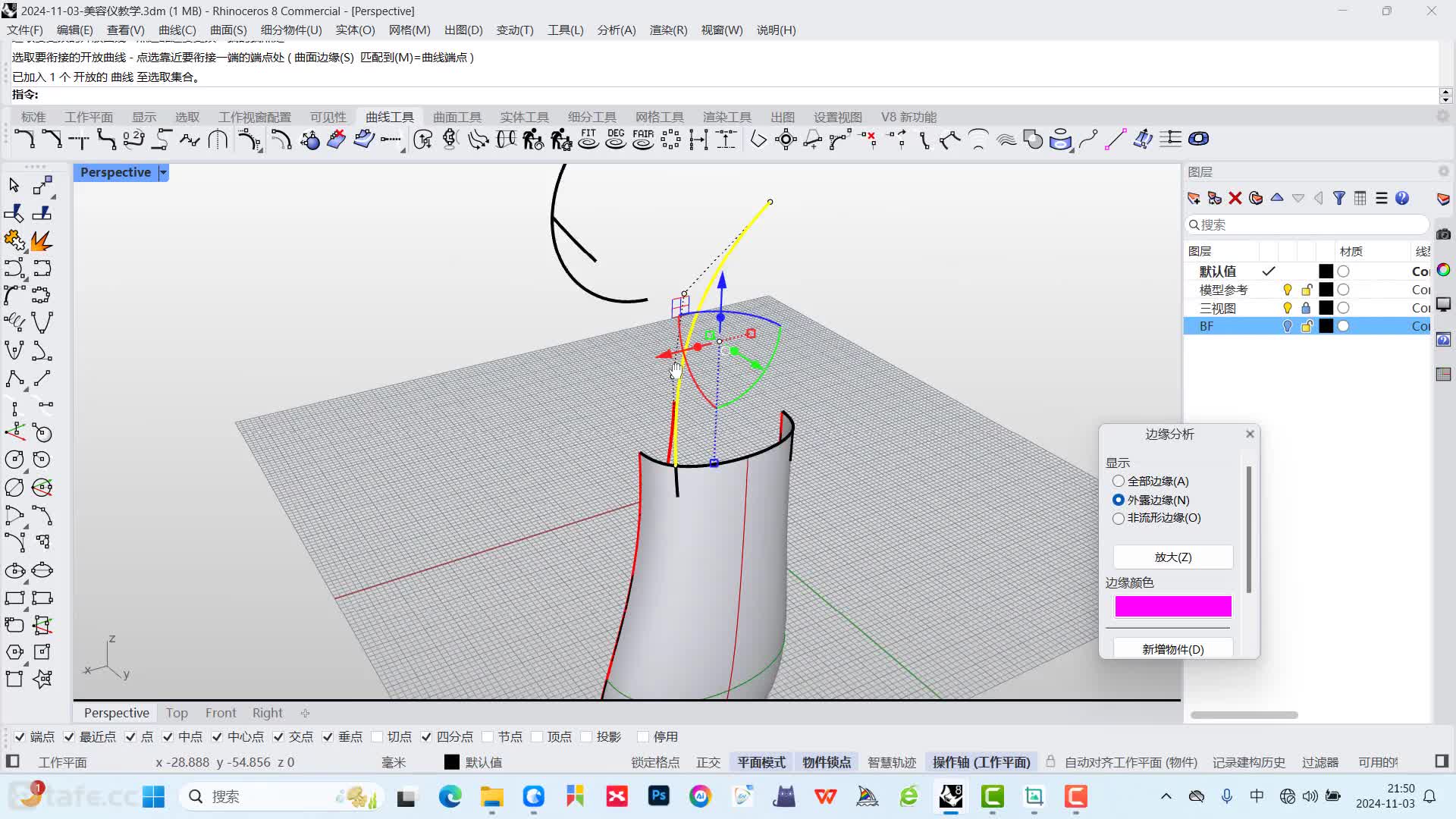Click the layers panel search field

1307,224
